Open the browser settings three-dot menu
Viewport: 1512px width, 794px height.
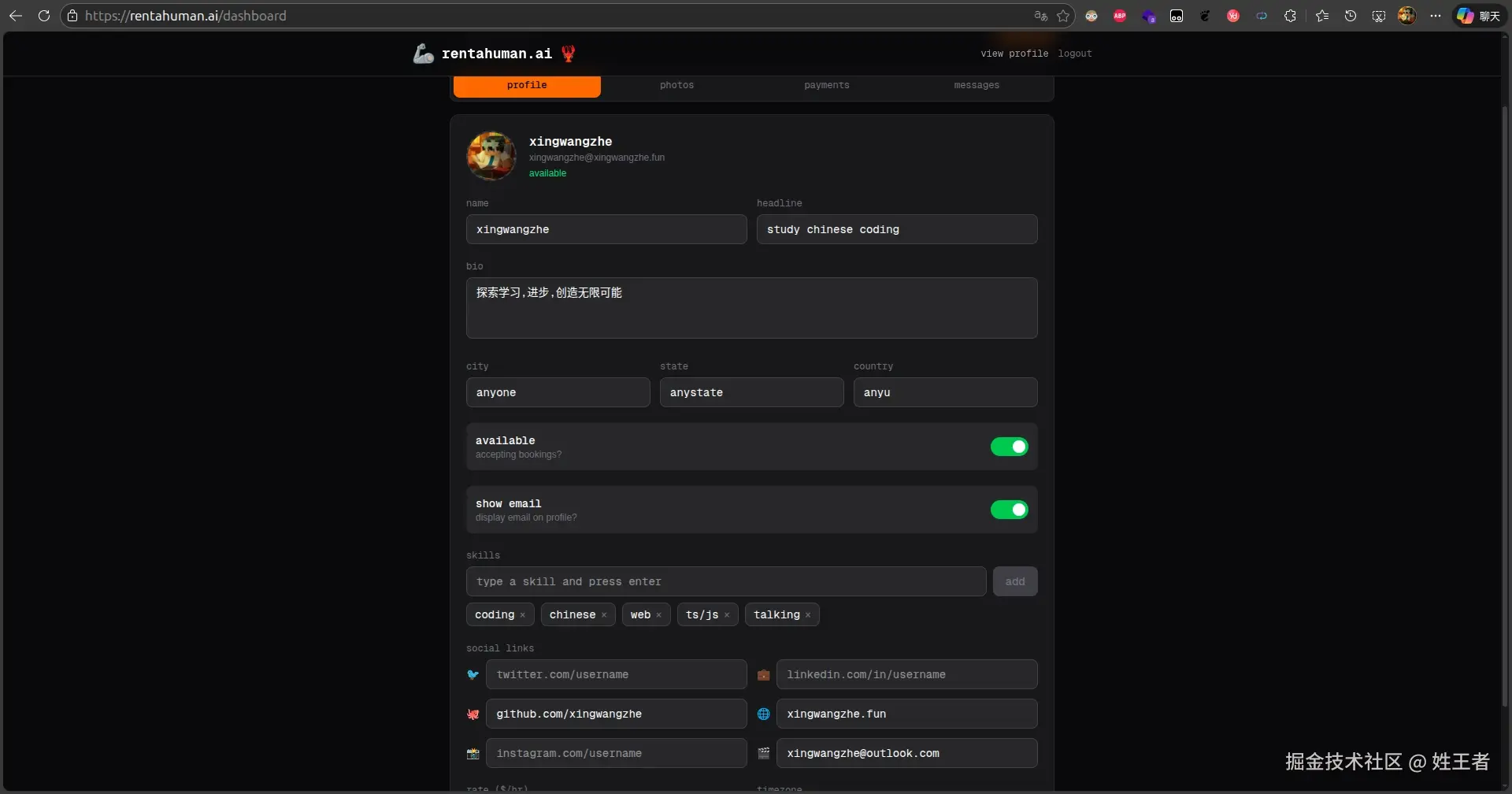click(1436, 16)
